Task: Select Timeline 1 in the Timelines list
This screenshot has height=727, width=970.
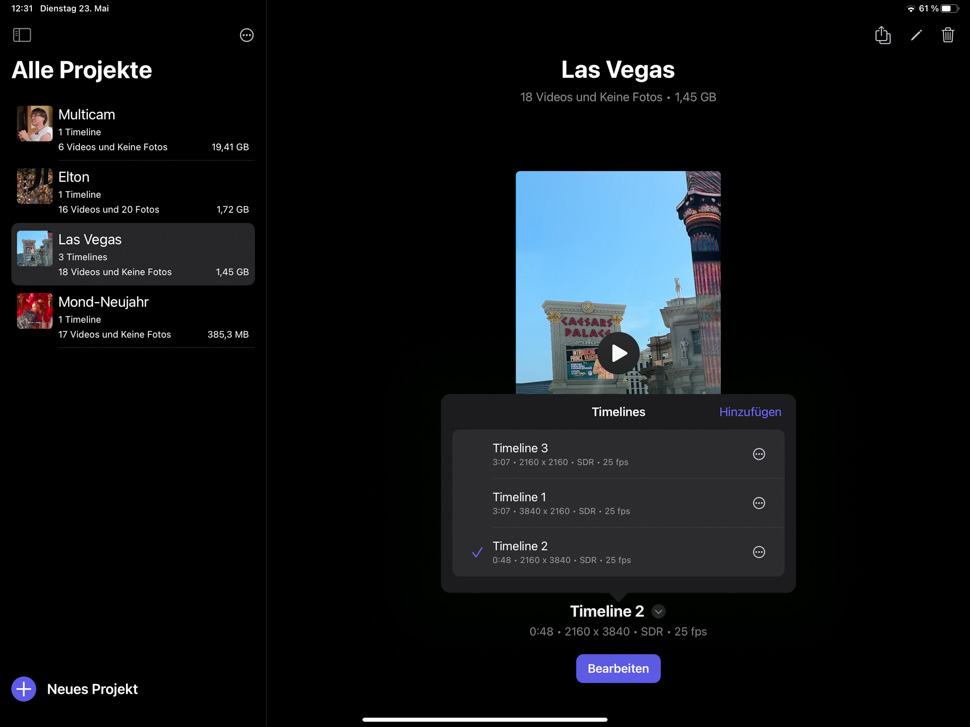Action: click(x=618, y=503)
